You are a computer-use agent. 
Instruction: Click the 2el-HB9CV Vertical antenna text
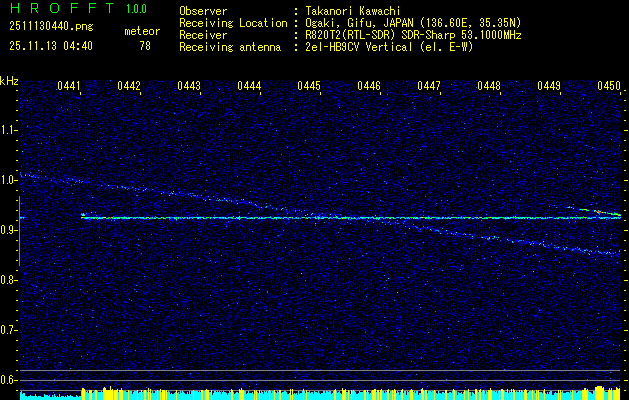[386, 46]
